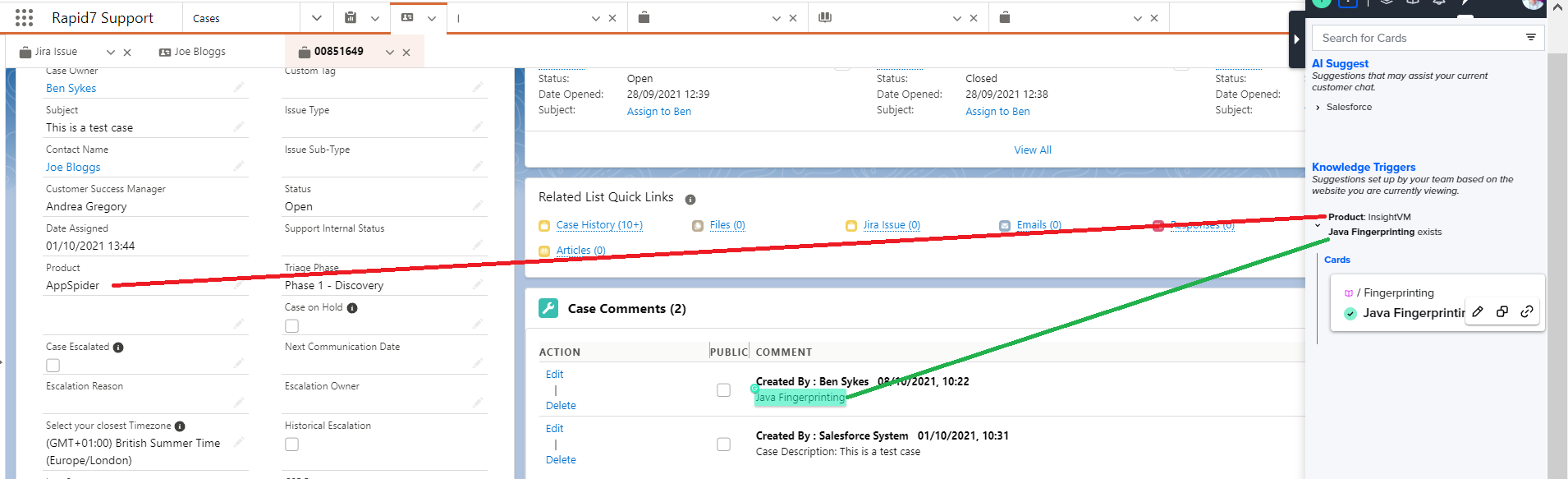This screenshot has width=1568, height=479.
Task: Edit Subject field pencil icon
Action: [x=238, y=126]
